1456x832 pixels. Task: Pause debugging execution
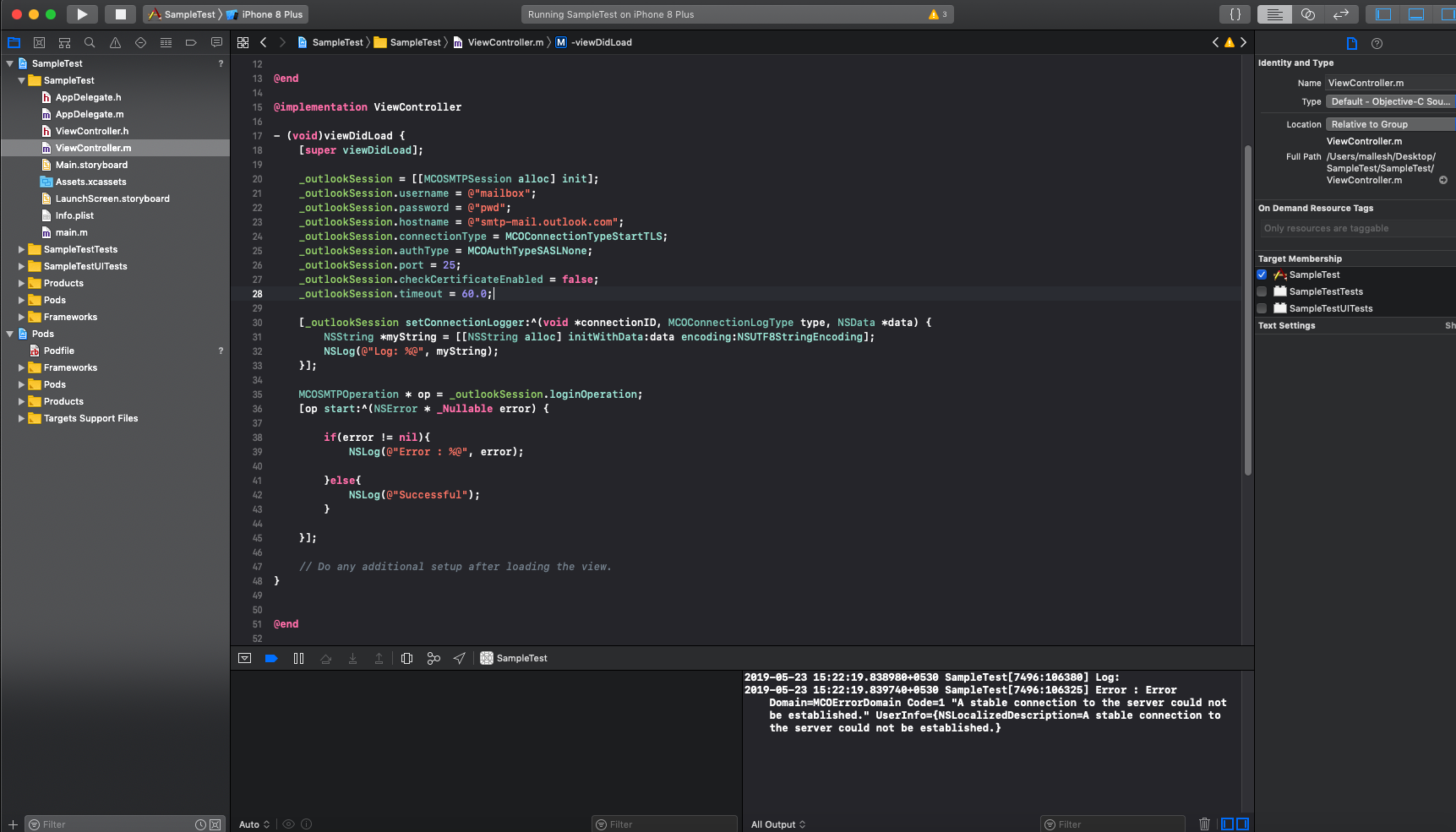(x=298, y=658)
